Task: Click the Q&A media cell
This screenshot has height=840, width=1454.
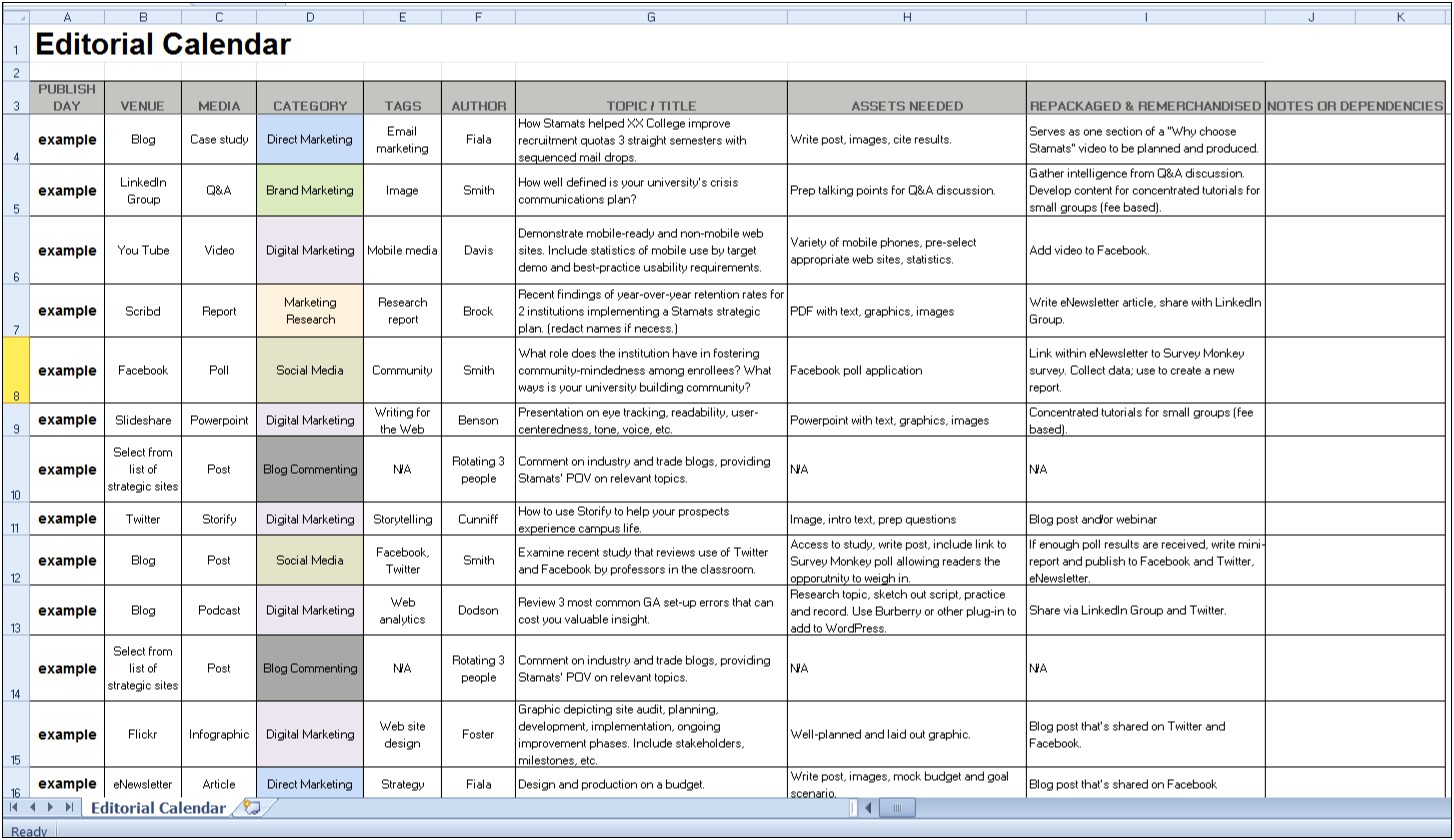Action: 219,190
